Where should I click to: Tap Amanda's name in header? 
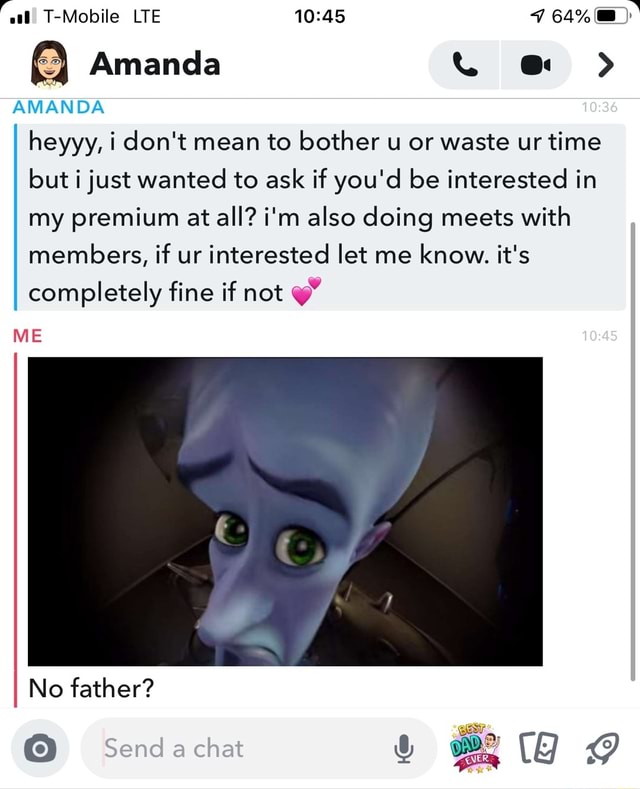click(x=155, y=64)
